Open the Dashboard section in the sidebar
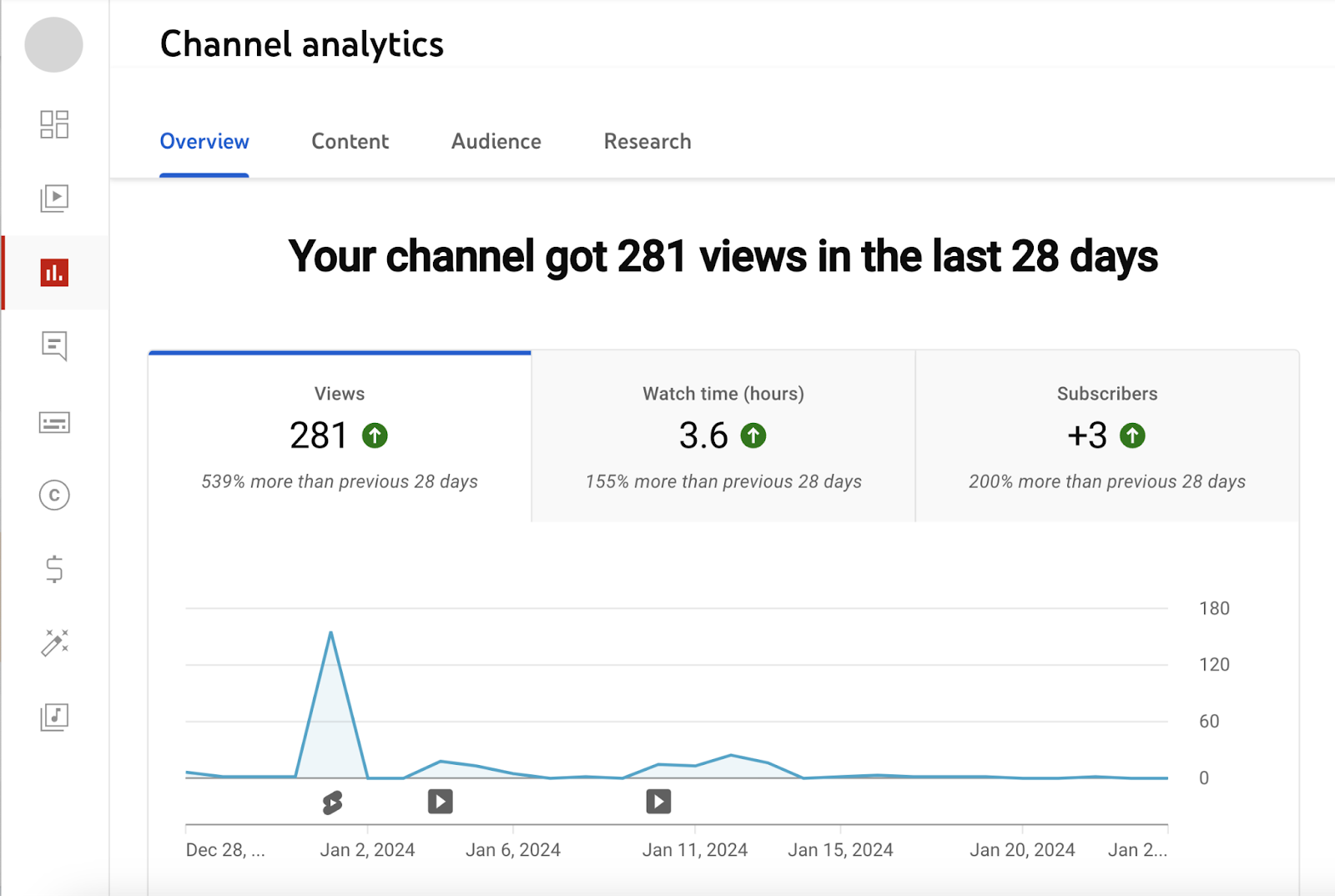 (x=53, y=125)
